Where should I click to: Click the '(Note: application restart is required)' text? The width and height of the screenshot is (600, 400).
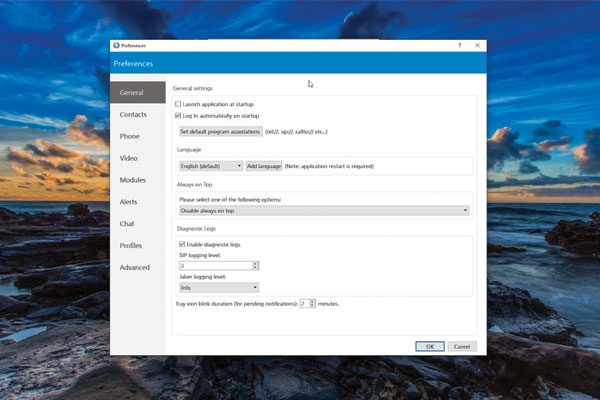[329, 166]
